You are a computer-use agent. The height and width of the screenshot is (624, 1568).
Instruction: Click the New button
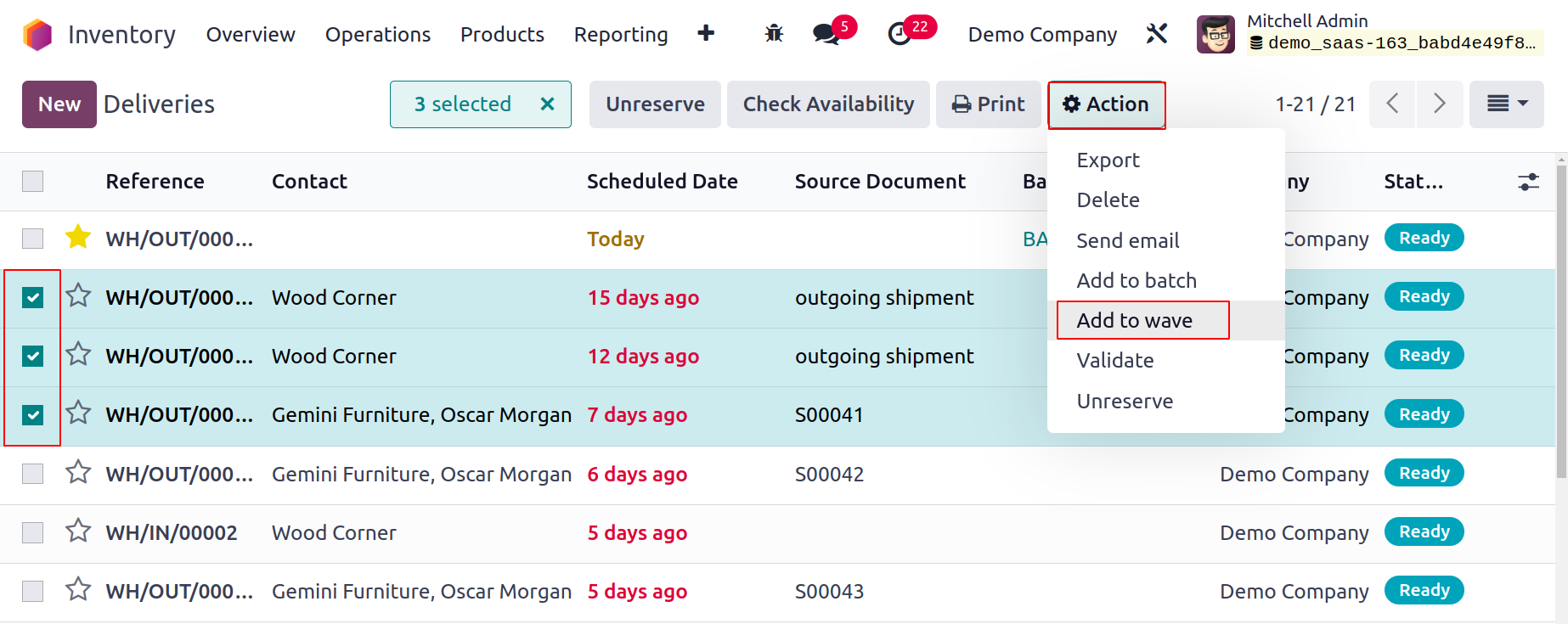click(x=59, y=104)
